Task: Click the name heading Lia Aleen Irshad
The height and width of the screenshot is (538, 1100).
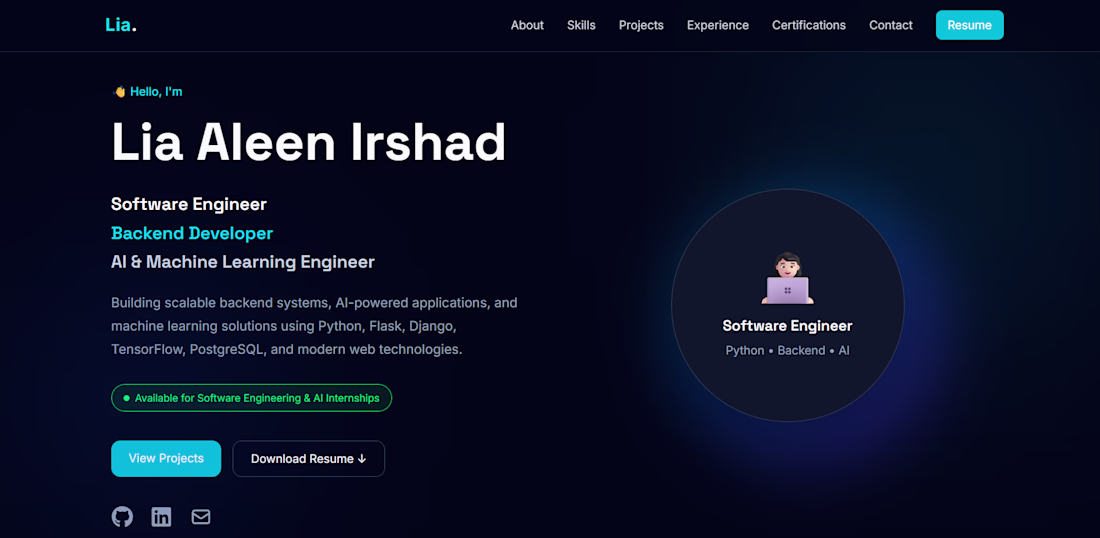Action: [309, 143]
